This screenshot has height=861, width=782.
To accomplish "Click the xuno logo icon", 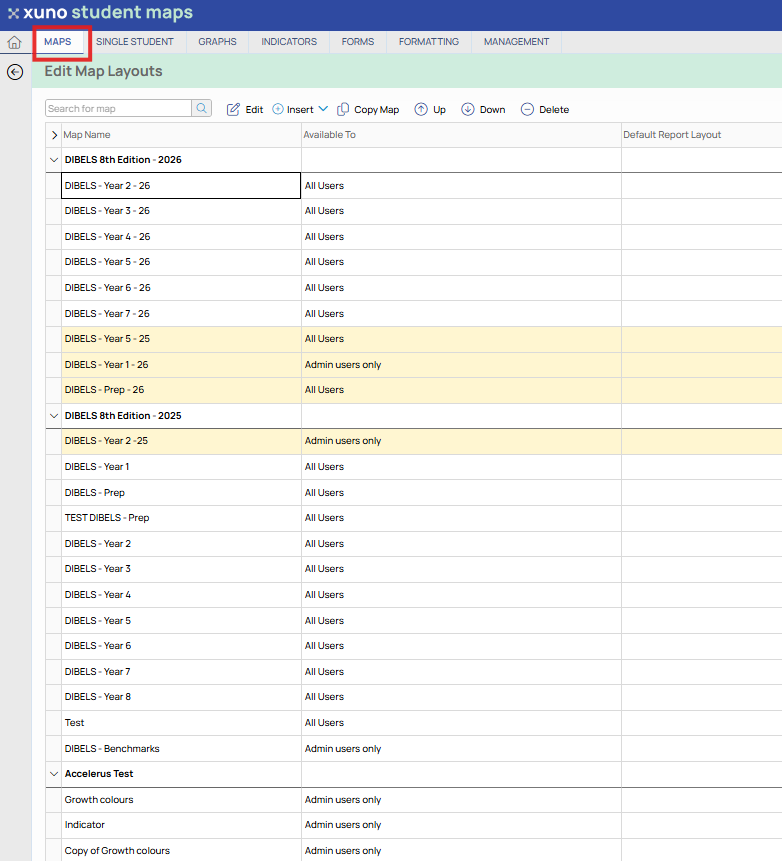I will (13, 13).
